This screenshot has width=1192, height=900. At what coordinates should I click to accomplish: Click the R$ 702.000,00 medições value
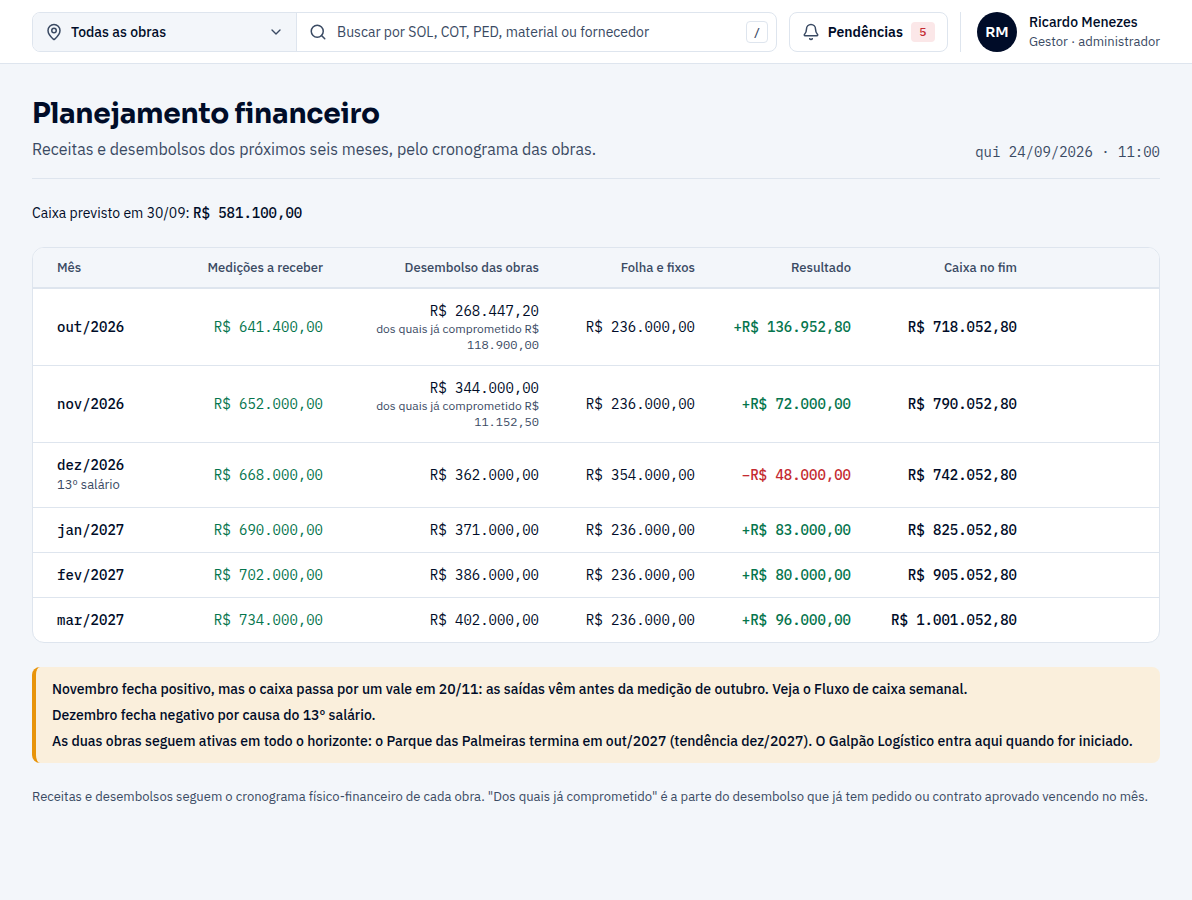(x=268, y=575)
